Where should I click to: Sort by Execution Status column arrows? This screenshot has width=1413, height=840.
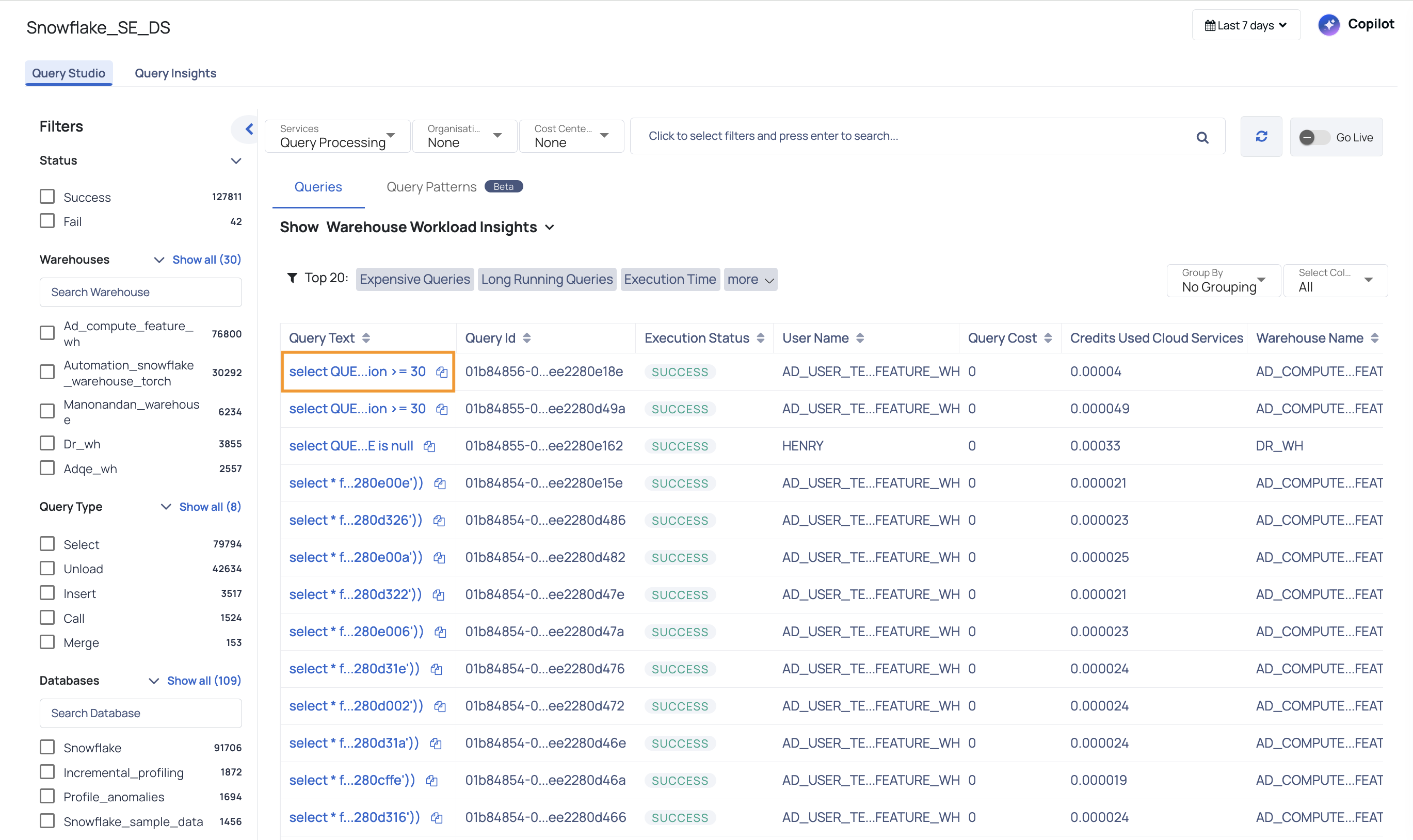(x=760, y=338)
